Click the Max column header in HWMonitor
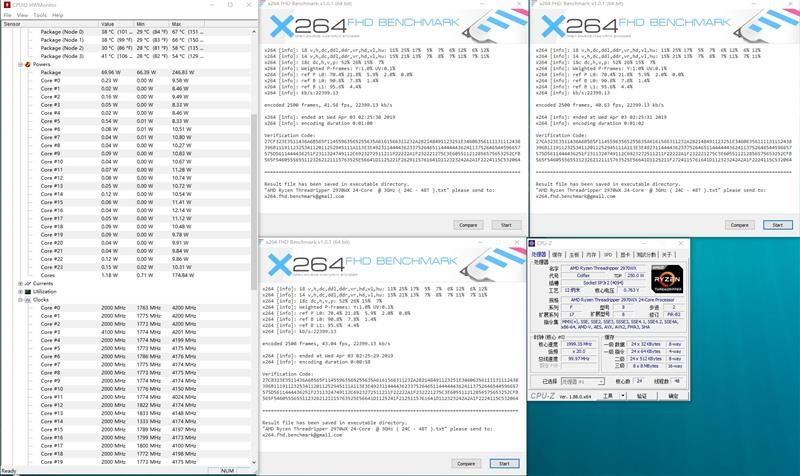800x476 pixels. 187,24
